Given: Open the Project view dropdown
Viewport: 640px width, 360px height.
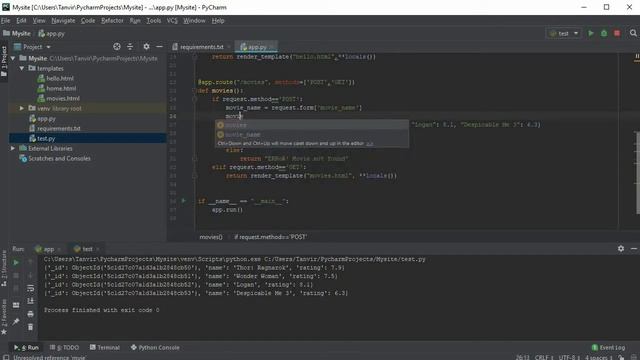Looking at the screenshot, I should (x=33, y=47).
